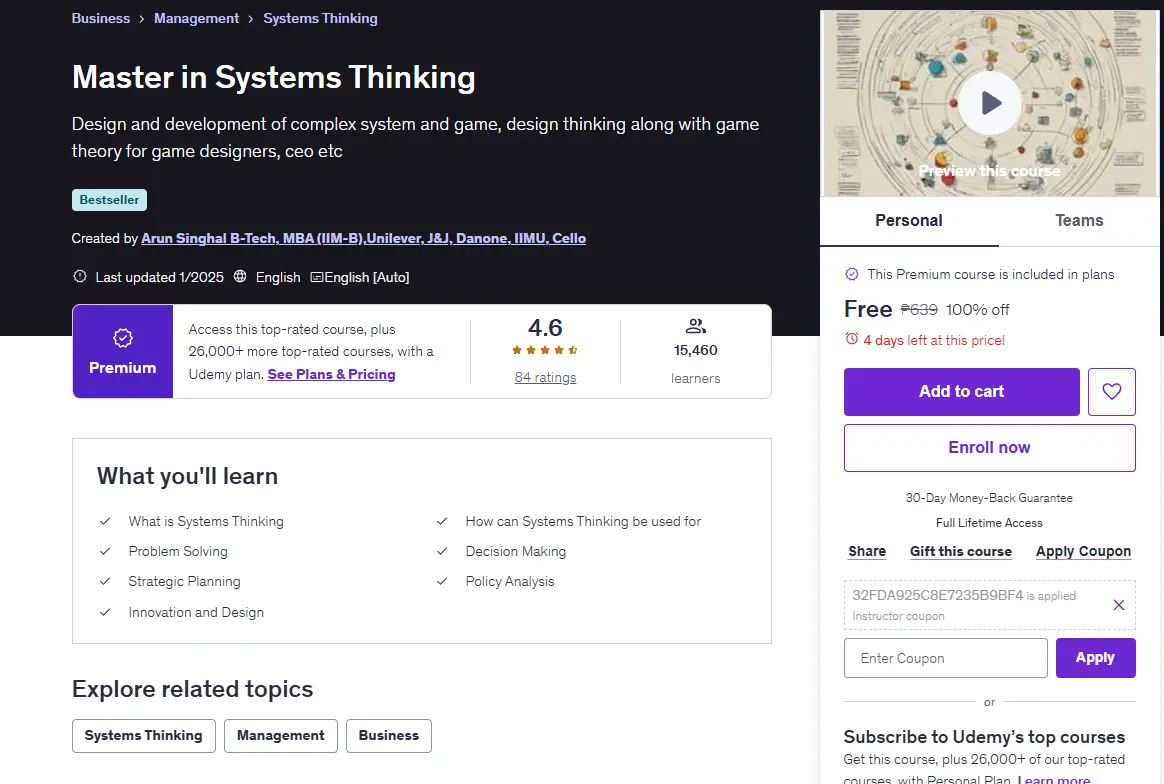Open the Systems Thinking breadcrumb link
The width and height of the screenshot is (1164, 784).
pos(320,19)
